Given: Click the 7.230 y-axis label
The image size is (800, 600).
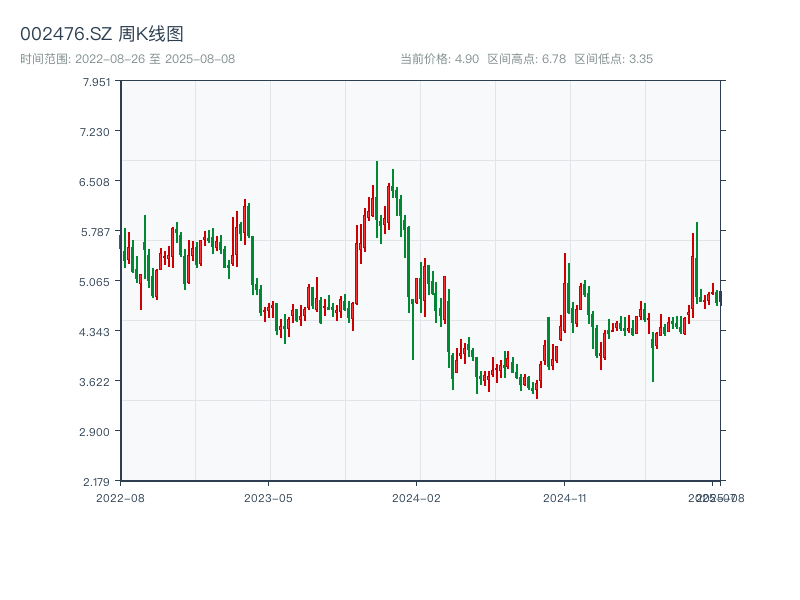Looking at the screenshot, I should point(97,131).
